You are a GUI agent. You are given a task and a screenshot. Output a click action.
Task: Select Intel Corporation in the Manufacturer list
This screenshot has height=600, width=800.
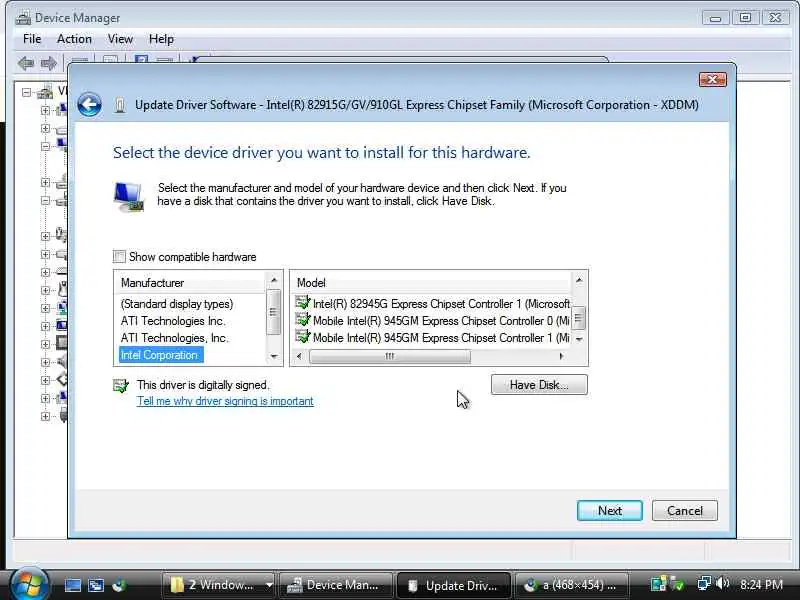[x=161, y=355]
